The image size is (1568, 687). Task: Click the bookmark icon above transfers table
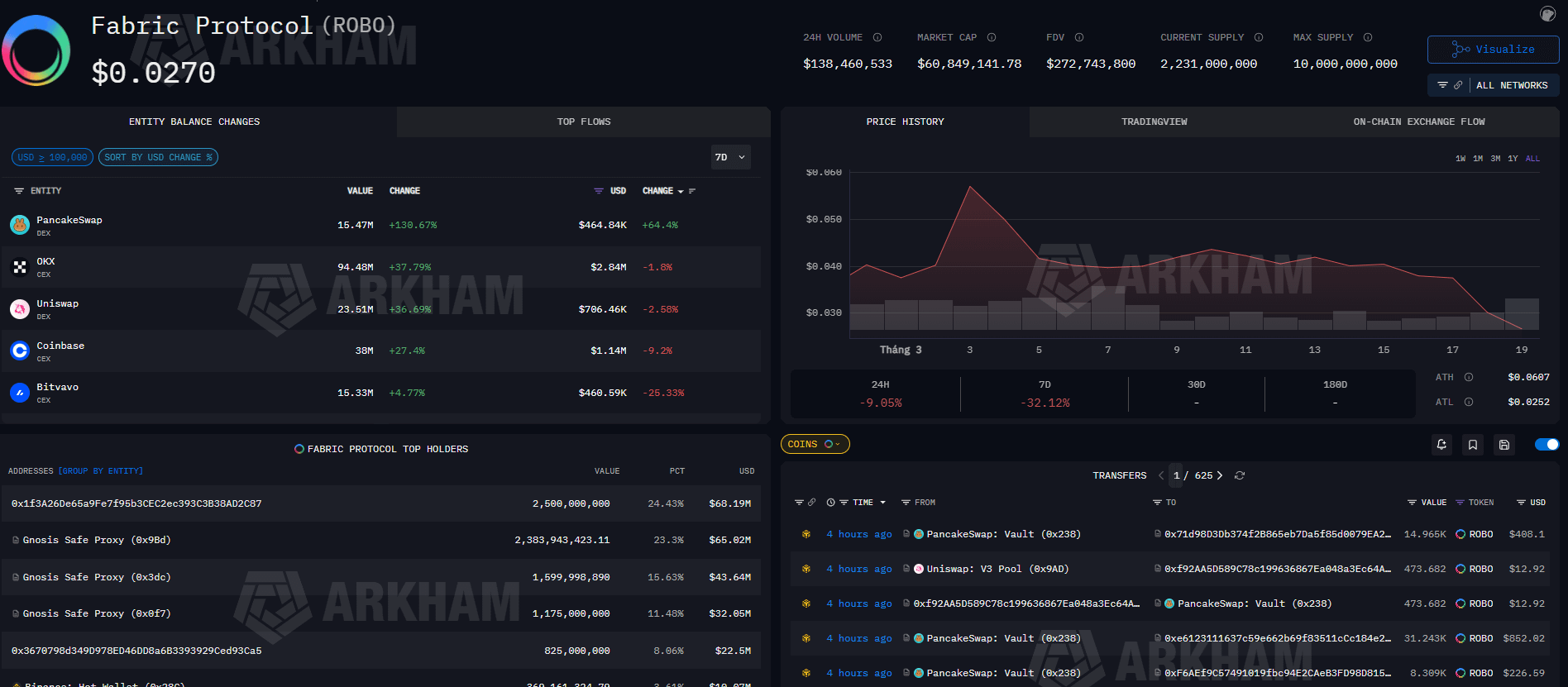pyautogui.click(x=1473, y=445)
